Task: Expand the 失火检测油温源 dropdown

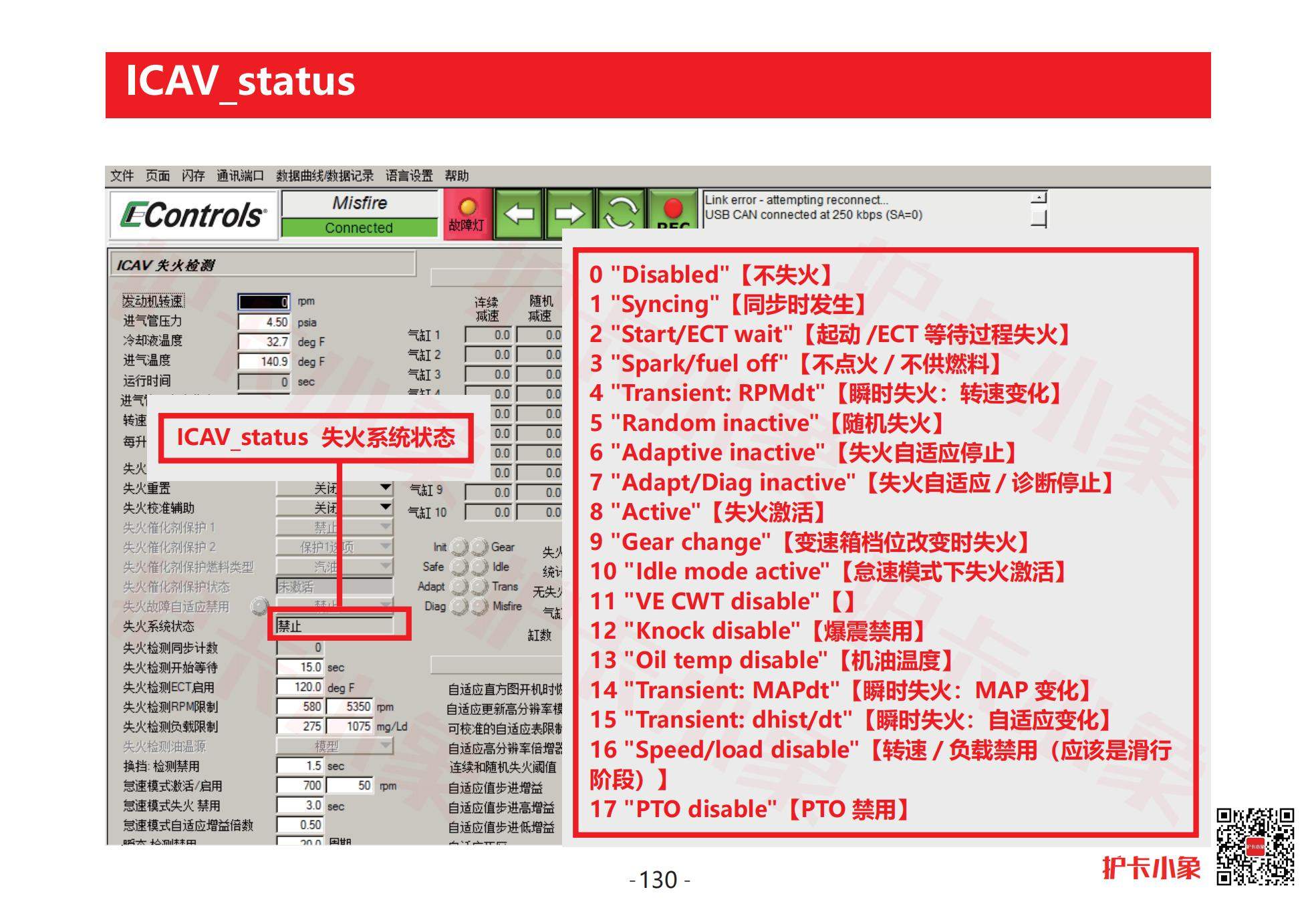Action: 385,746
